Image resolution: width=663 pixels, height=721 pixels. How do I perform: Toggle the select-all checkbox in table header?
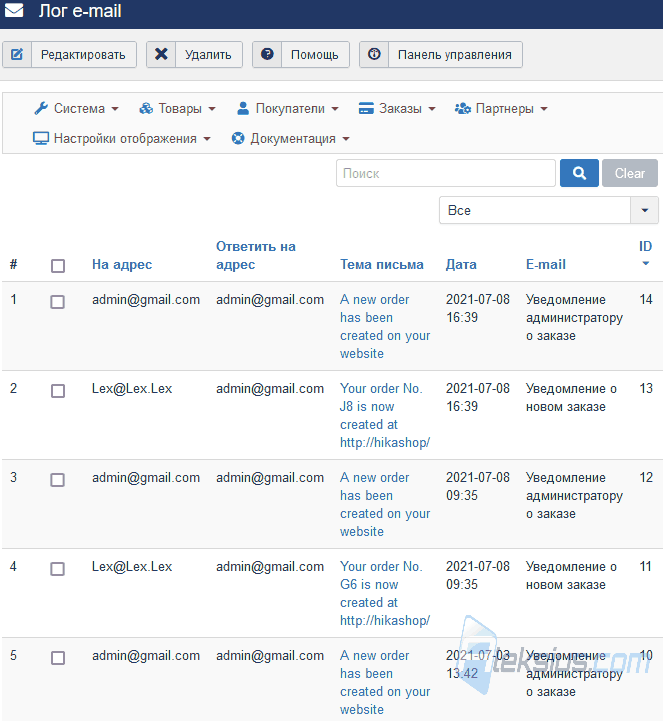(x=58, y=266)
